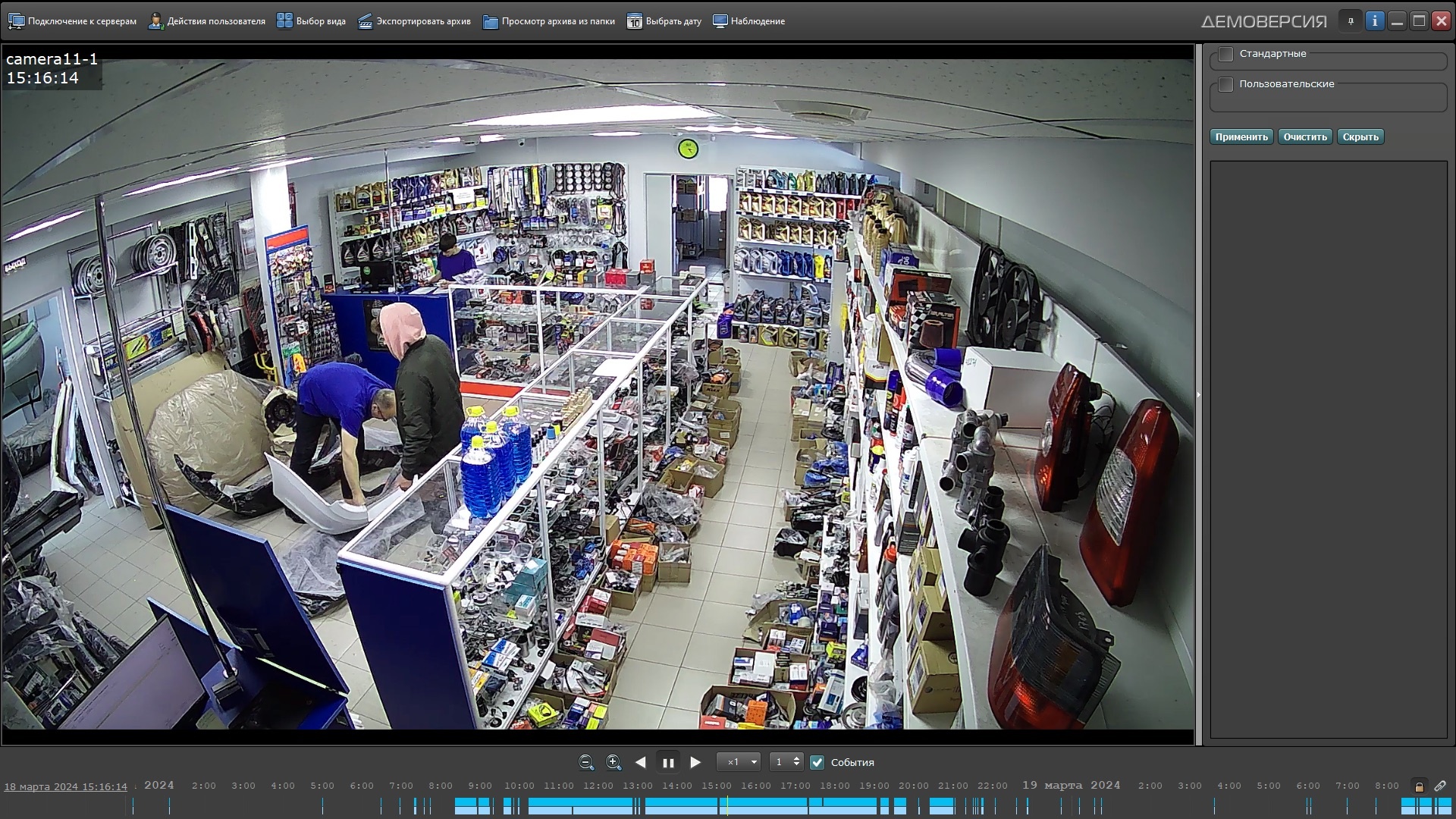Zoom in the timeline with magnifier plus
Screen dimensions: 1456x819
click(613, 762)
